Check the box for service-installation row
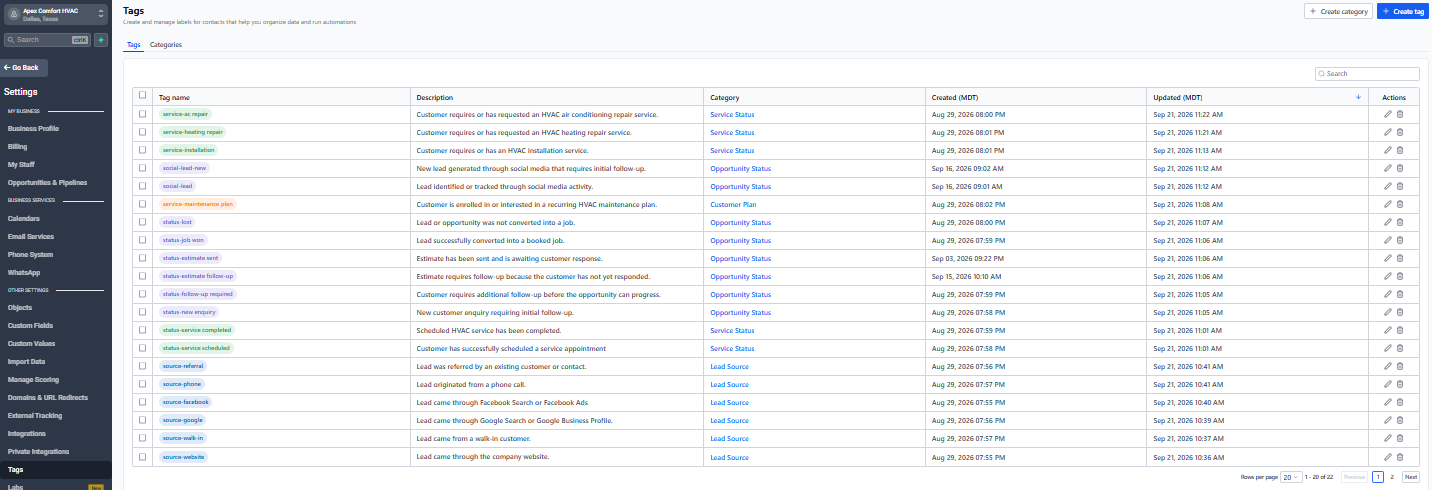Image resolution: width=1432 pixels, height=490 pixels. (143, 150)
